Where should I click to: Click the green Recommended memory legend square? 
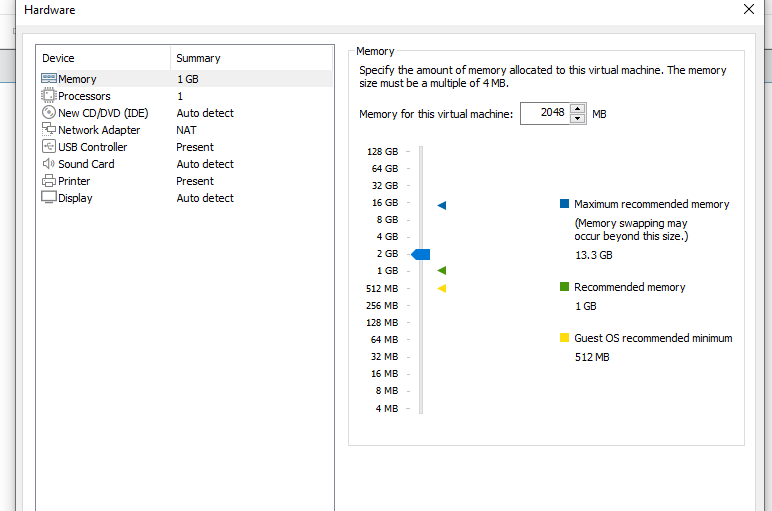(564, 287)
